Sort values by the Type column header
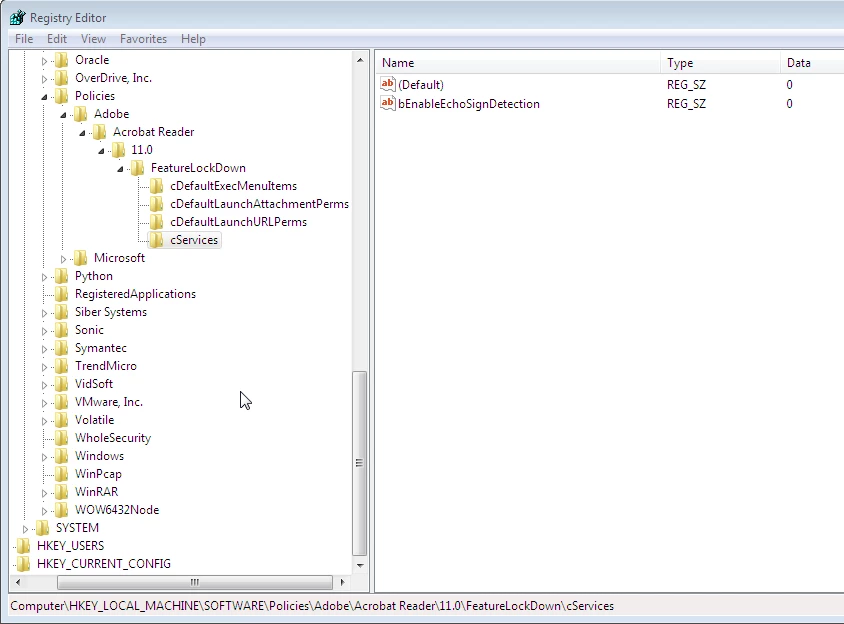 tap(720, 62)
